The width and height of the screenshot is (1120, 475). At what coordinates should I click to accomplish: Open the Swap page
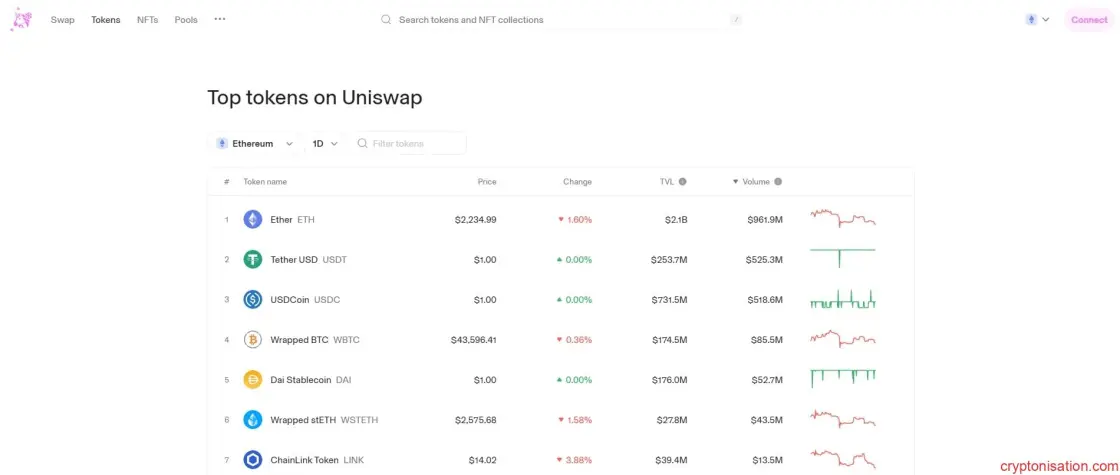(62, 20)
